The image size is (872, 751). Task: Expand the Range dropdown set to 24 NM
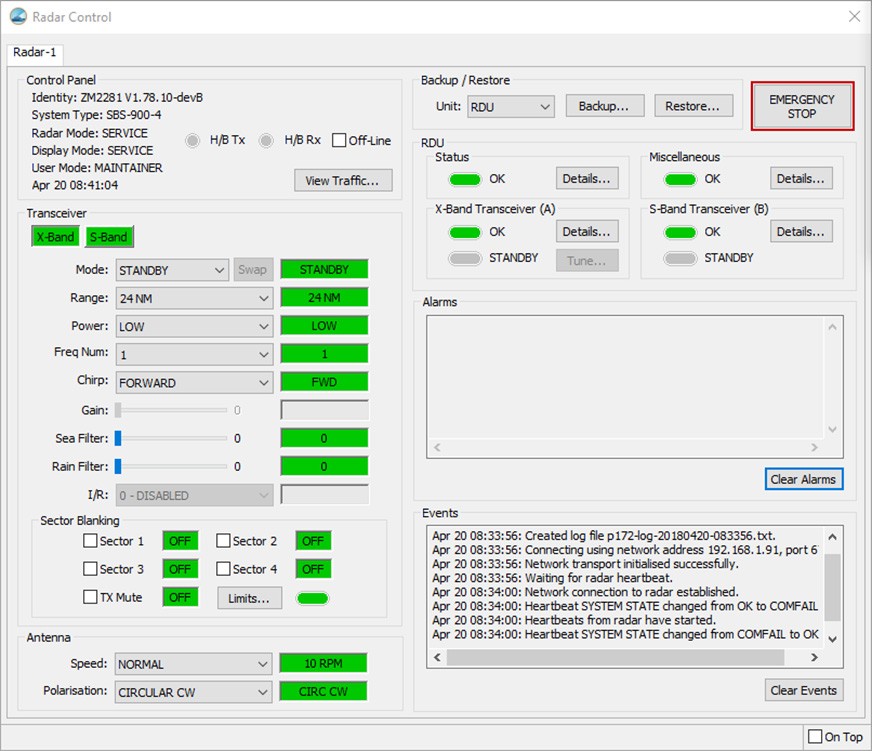point(194,298)
